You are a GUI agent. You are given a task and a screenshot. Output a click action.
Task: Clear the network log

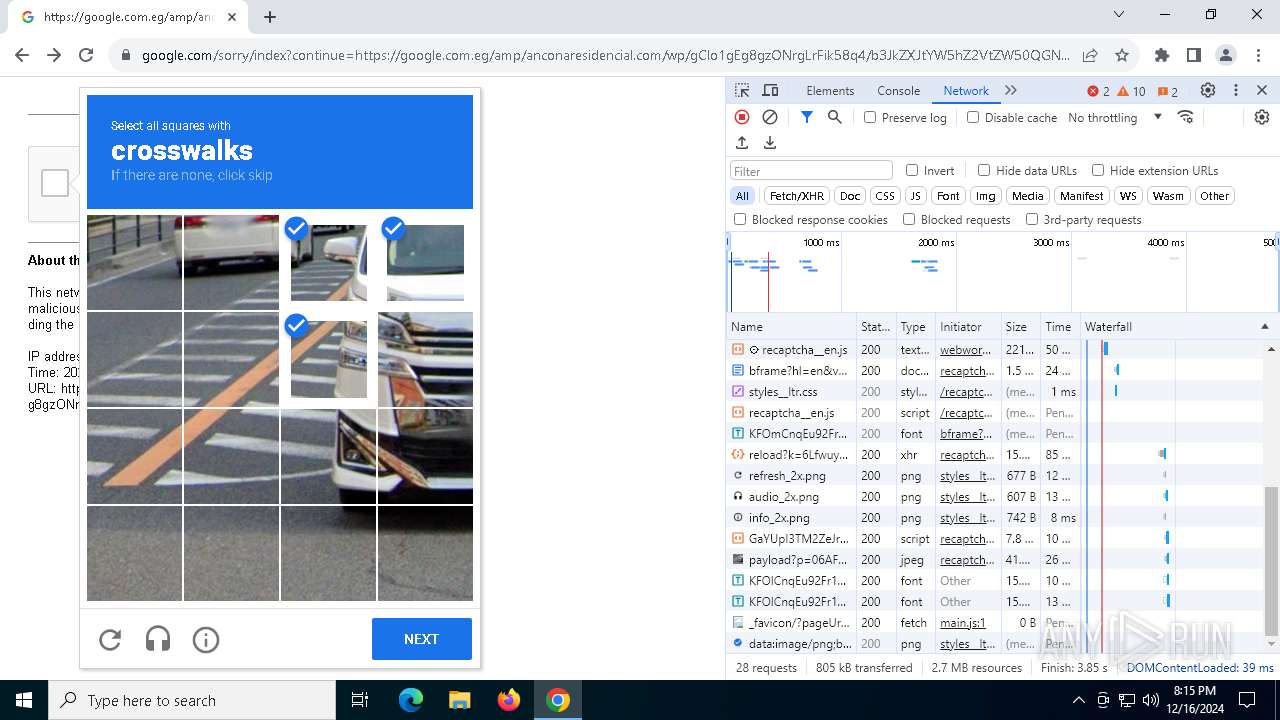[770, 117]
